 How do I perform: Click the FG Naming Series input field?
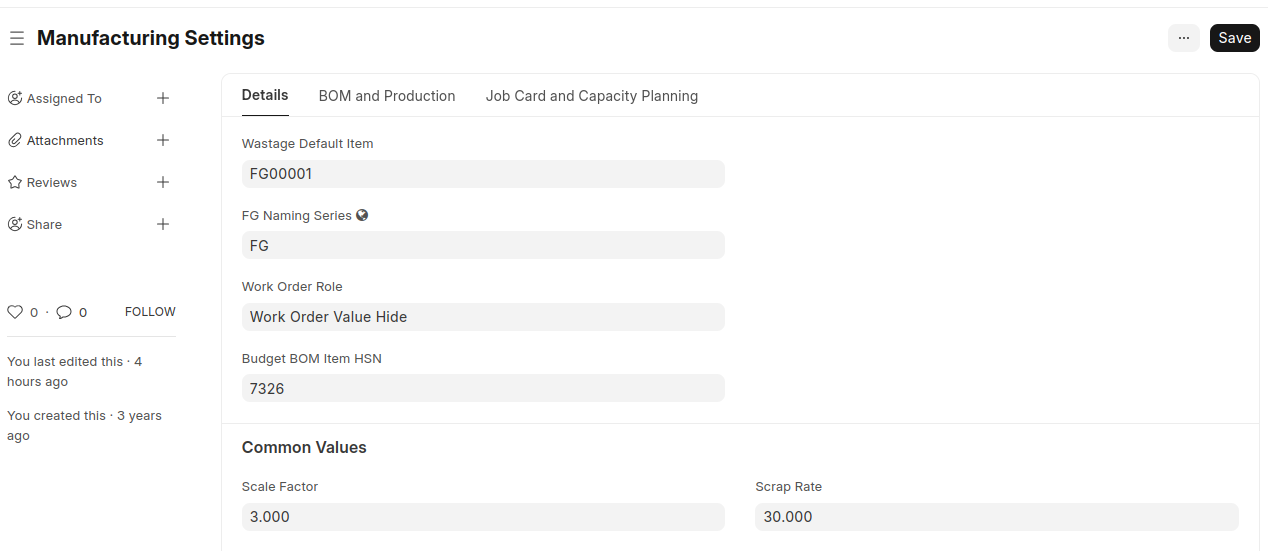(x=483, y=245)
